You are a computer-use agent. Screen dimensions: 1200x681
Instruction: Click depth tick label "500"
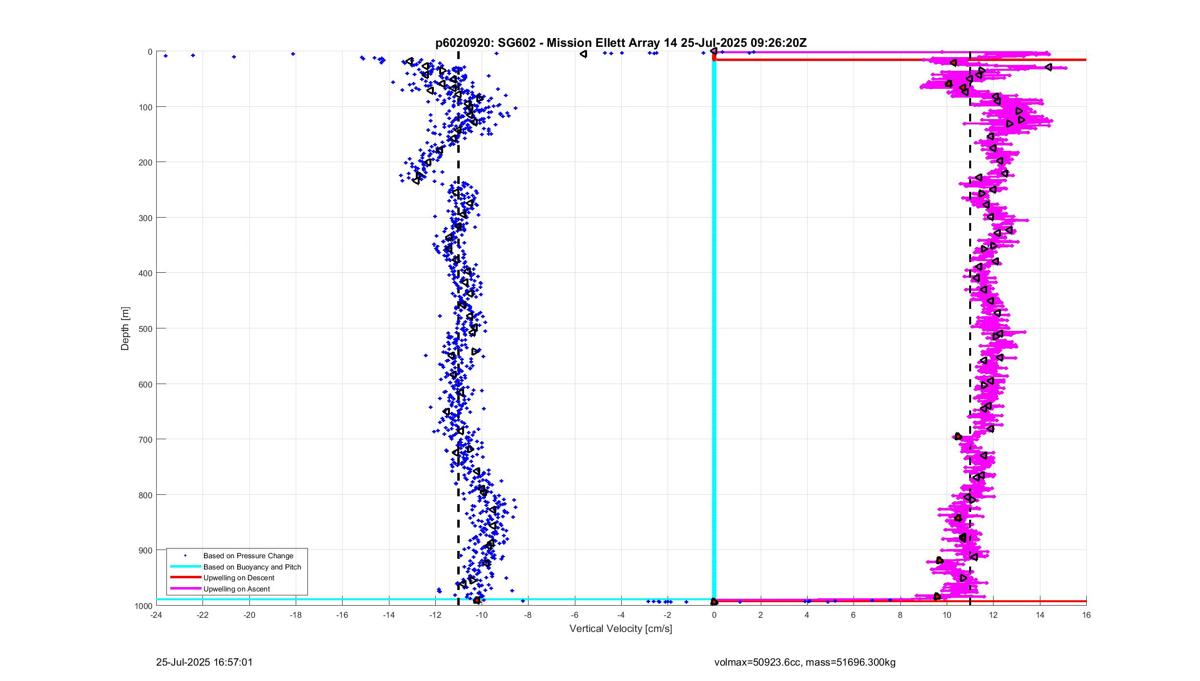pos(144,328)
